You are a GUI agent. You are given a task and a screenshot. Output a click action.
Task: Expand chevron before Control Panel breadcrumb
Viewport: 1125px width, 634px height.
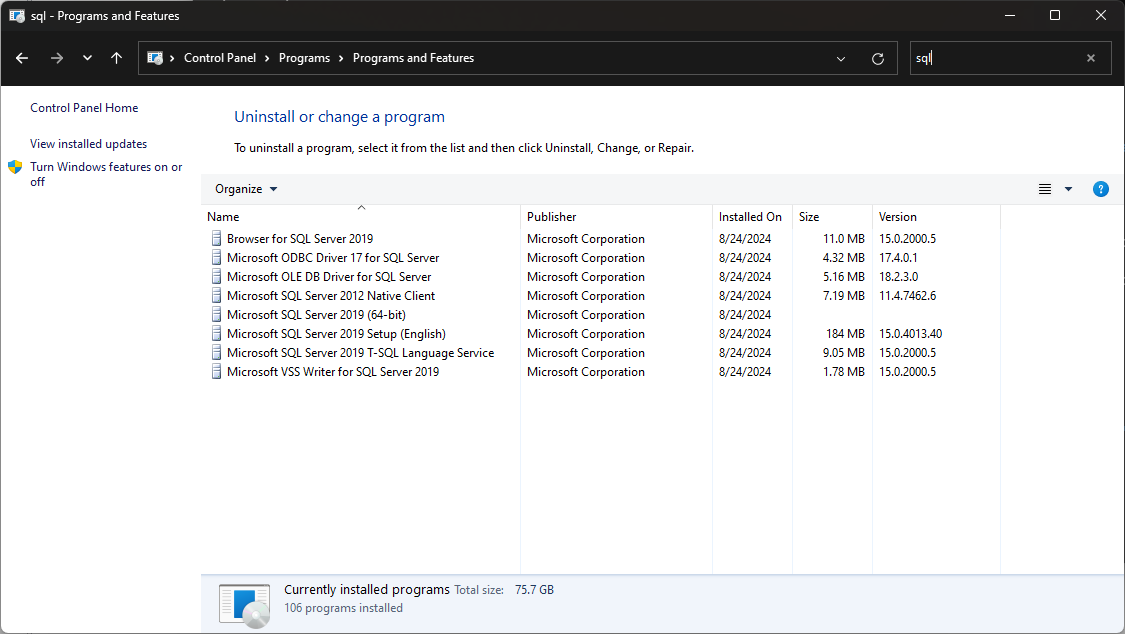pos(172,59)
